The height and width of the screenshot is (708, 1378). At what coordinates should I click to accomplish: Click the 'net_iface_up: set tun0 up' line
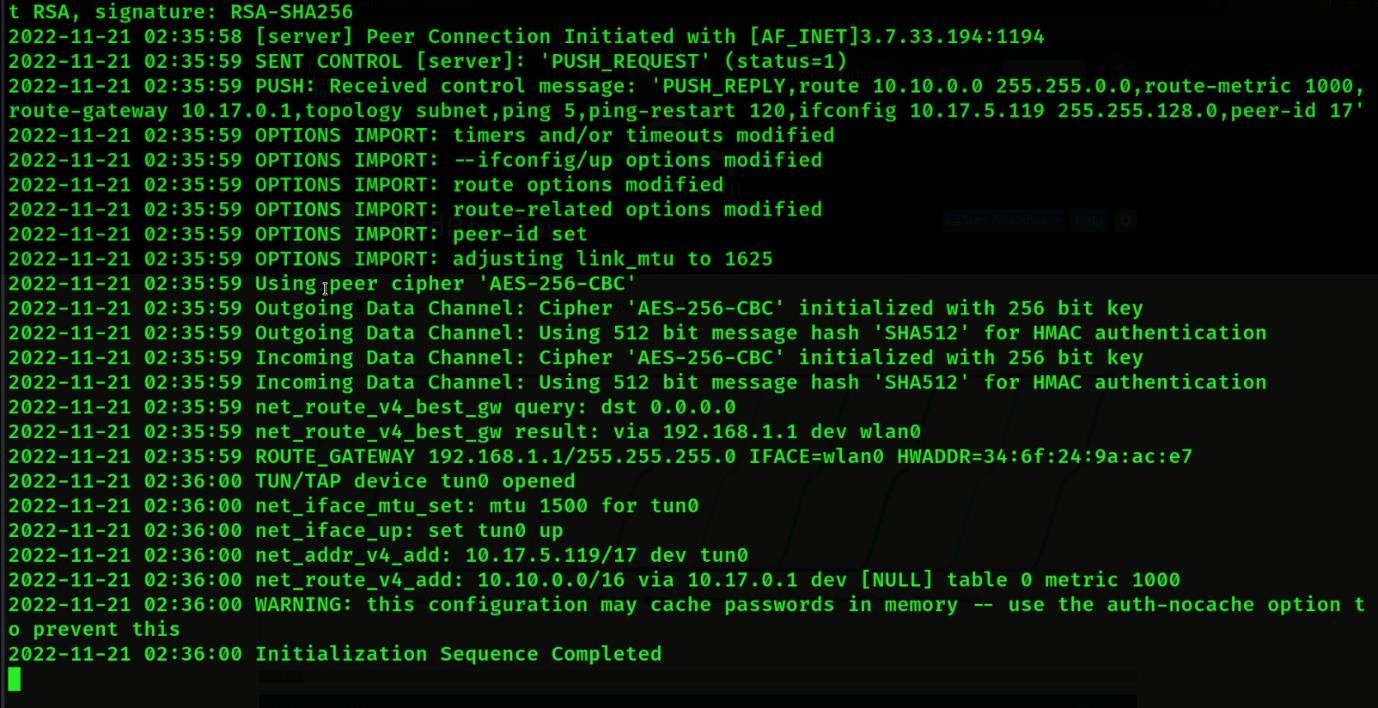click(409, 530)
